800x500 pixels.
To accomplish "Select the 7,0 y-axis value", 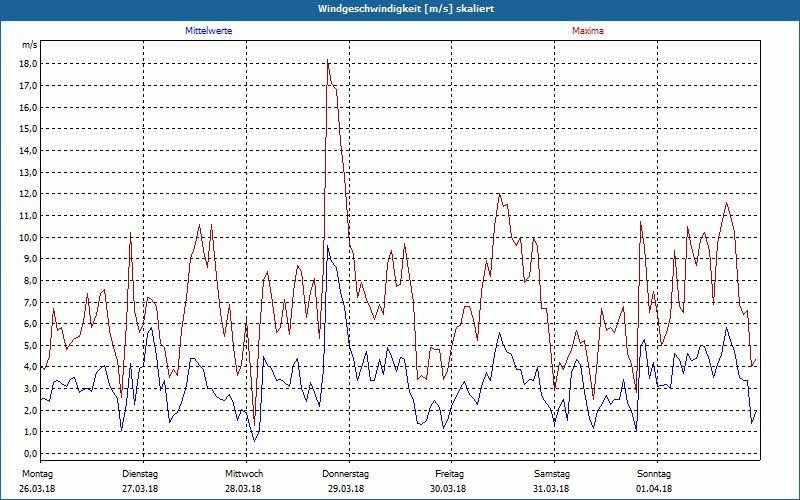I will click(31, 303).
